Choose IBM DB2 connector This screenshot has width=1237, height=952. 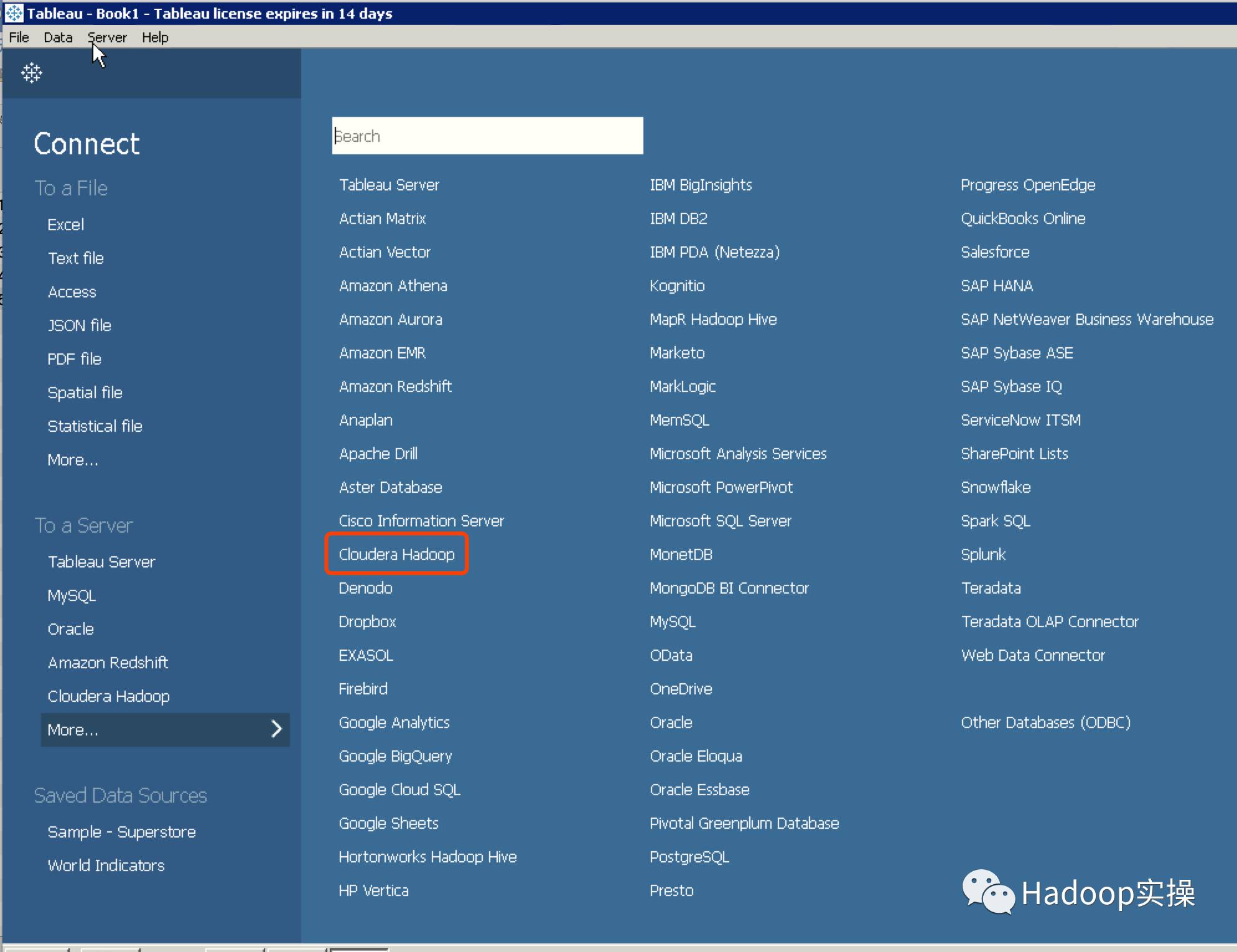(x=679, y=218)
